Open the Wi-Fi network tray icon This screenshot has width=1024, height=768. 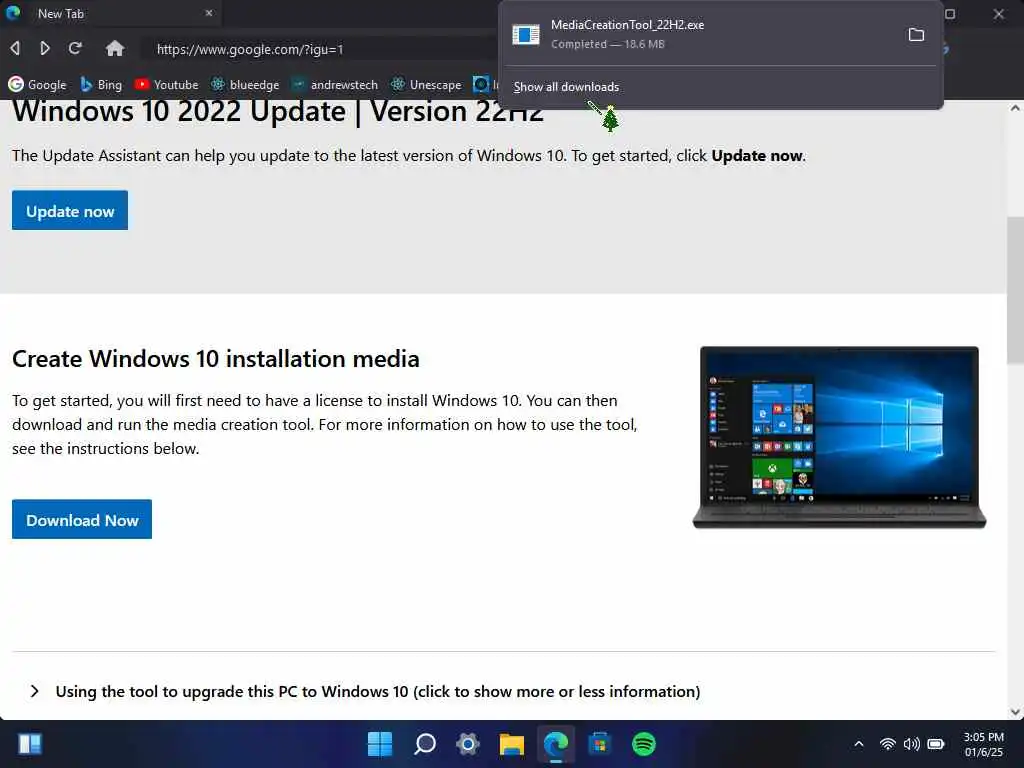[888, 744]
